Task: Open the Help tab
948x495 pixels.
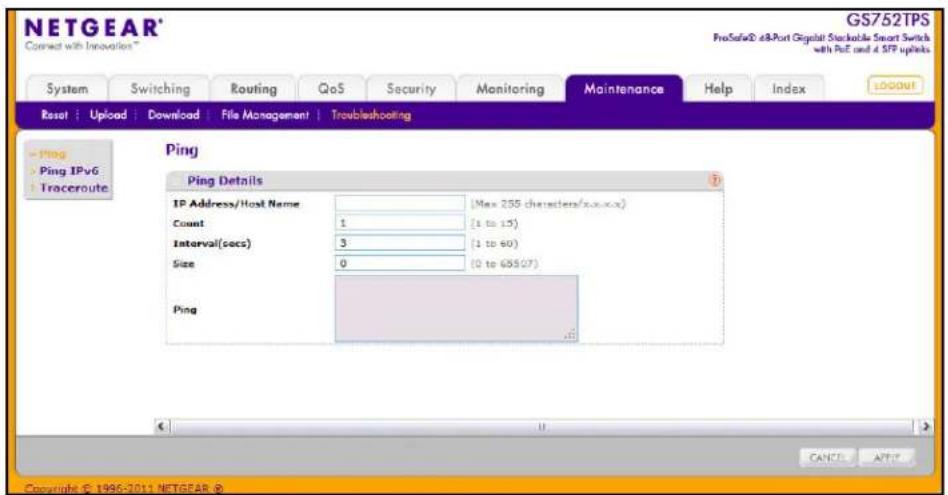Action: [x=718, y=89]
